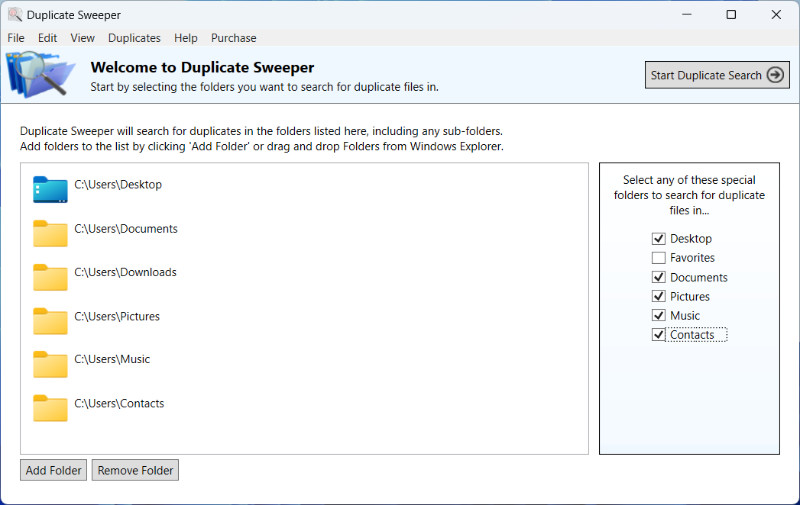Click the Pictures folder icon

pyautogui.click(x=50, y=321)
